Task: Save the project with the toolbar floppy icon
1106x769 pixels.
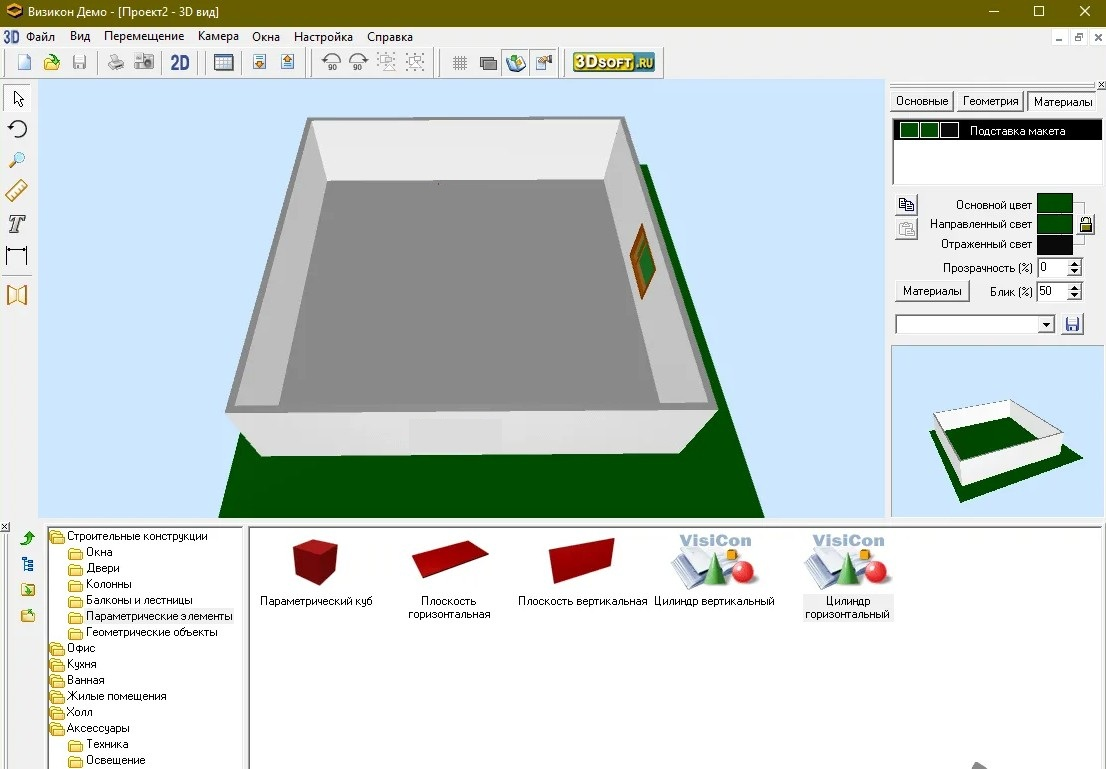Action: 79,62
